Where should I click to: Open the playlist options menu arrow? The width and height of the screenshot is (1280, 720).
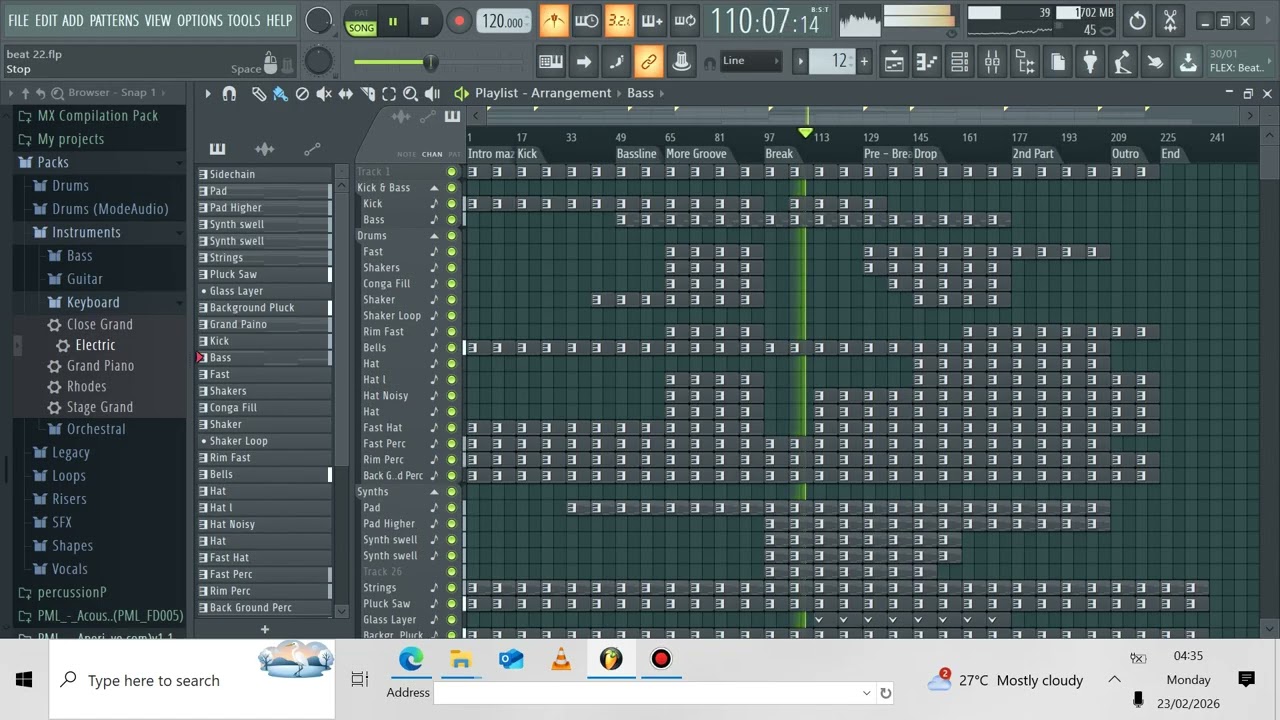point(207,93)
